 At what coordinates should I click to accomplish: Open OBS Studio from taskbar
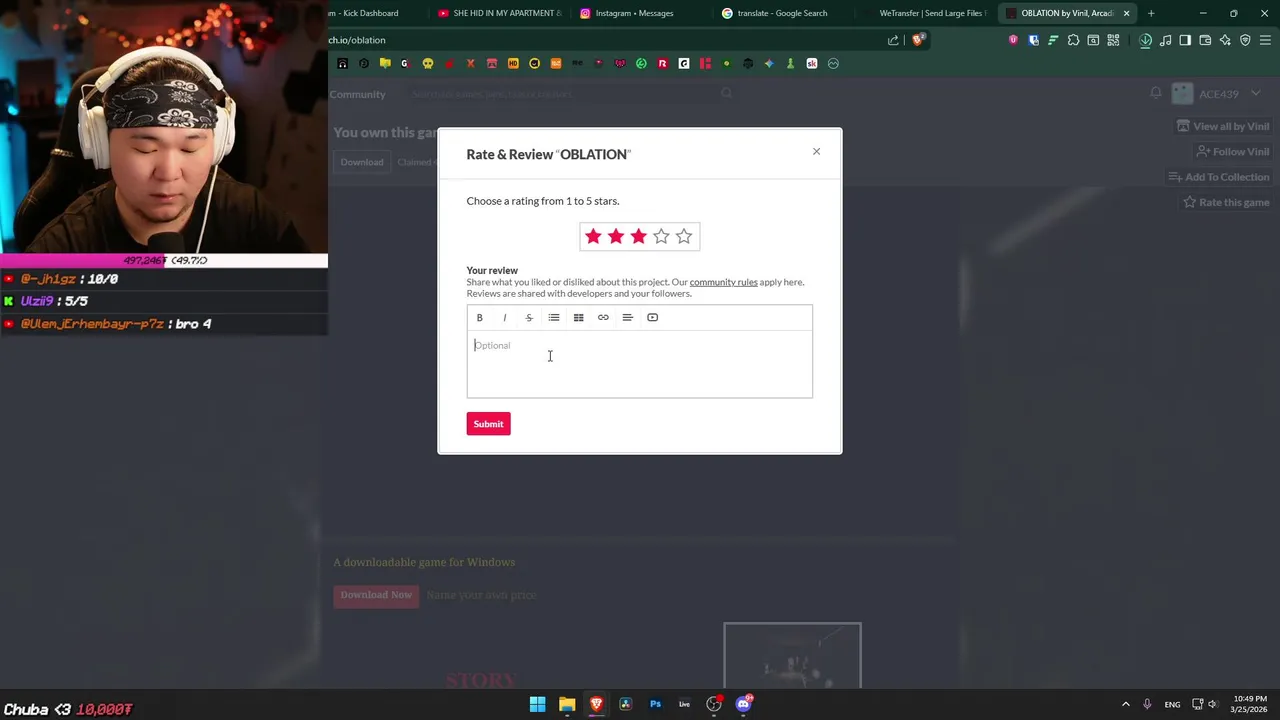714,704
